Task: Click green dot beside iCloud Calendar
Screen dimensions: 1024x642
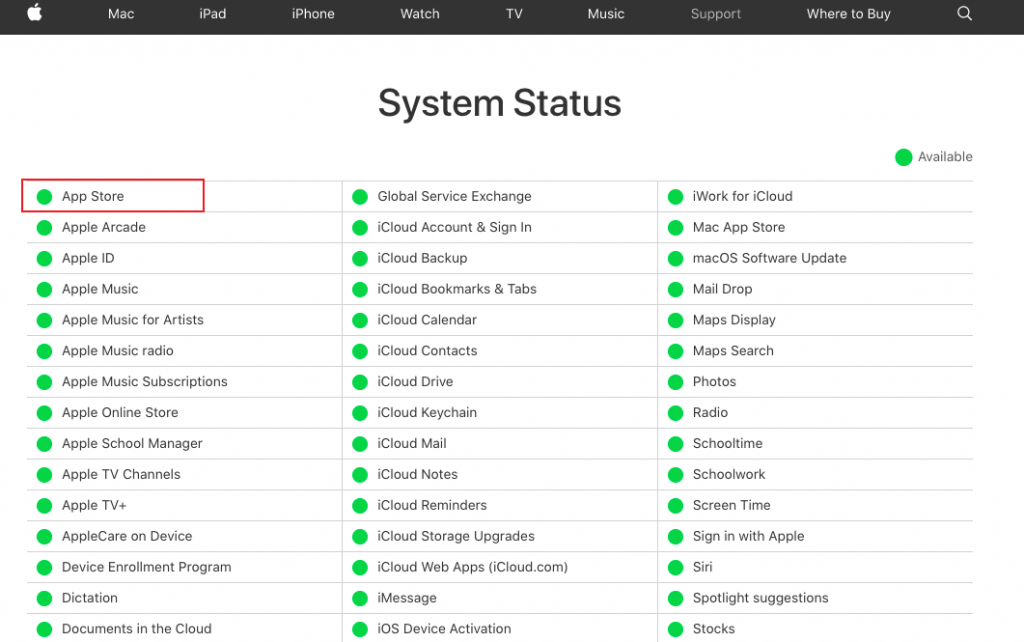Action: click(360, 320)
